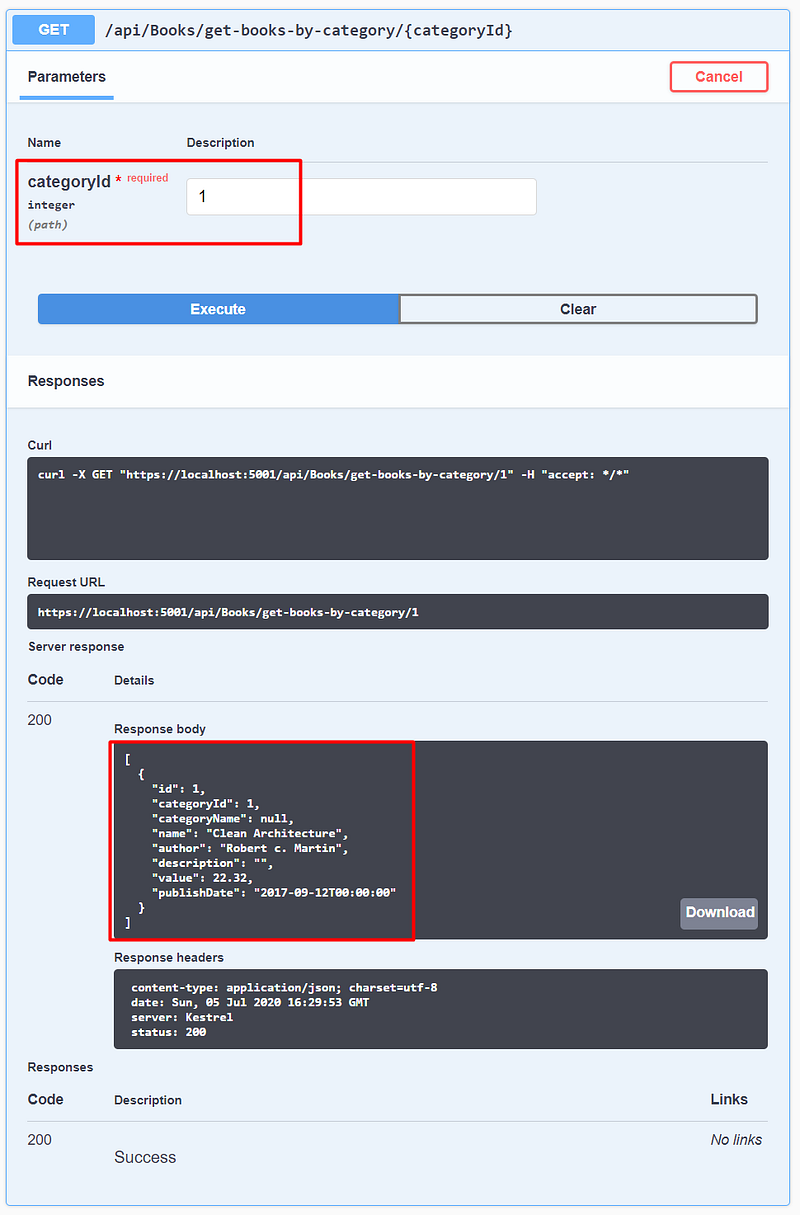Image resolution: width=800 pixels, height=1215 pixels.
Task: Click the categoryId input field
Action: click(x=361, y=197)
